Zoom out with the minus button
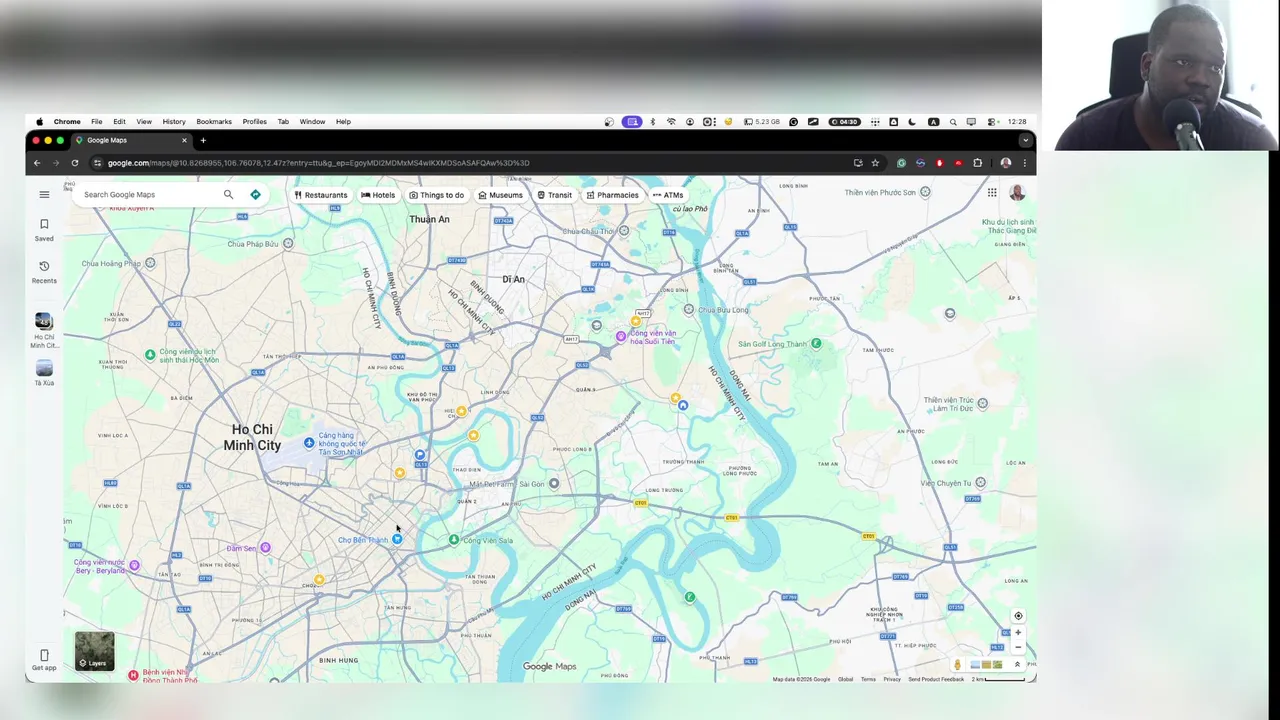 pyautogui.click(x=1018, y=647)
